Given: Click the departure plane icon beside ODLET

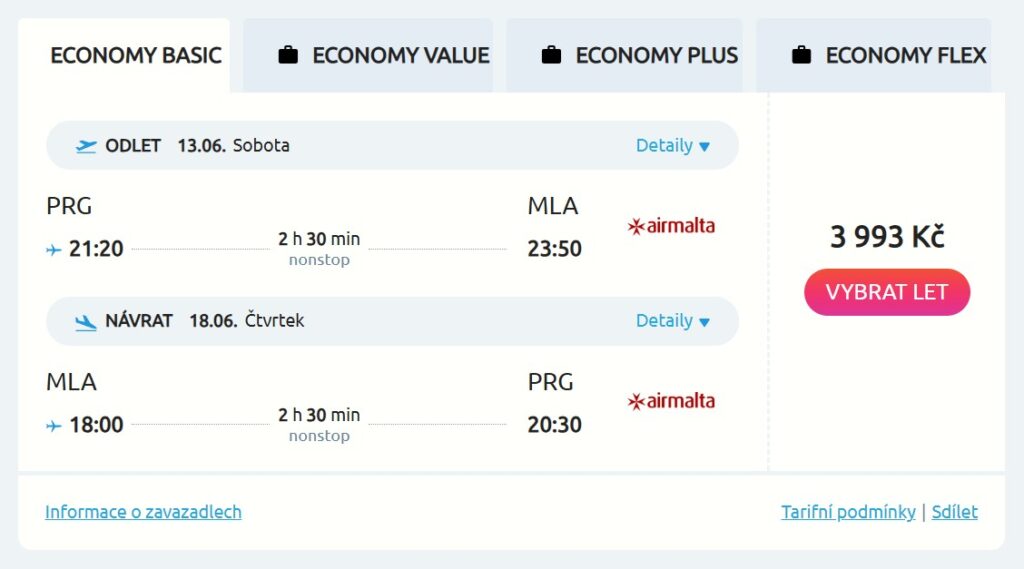Looking at the screenshot, I should tap(86, 146).
